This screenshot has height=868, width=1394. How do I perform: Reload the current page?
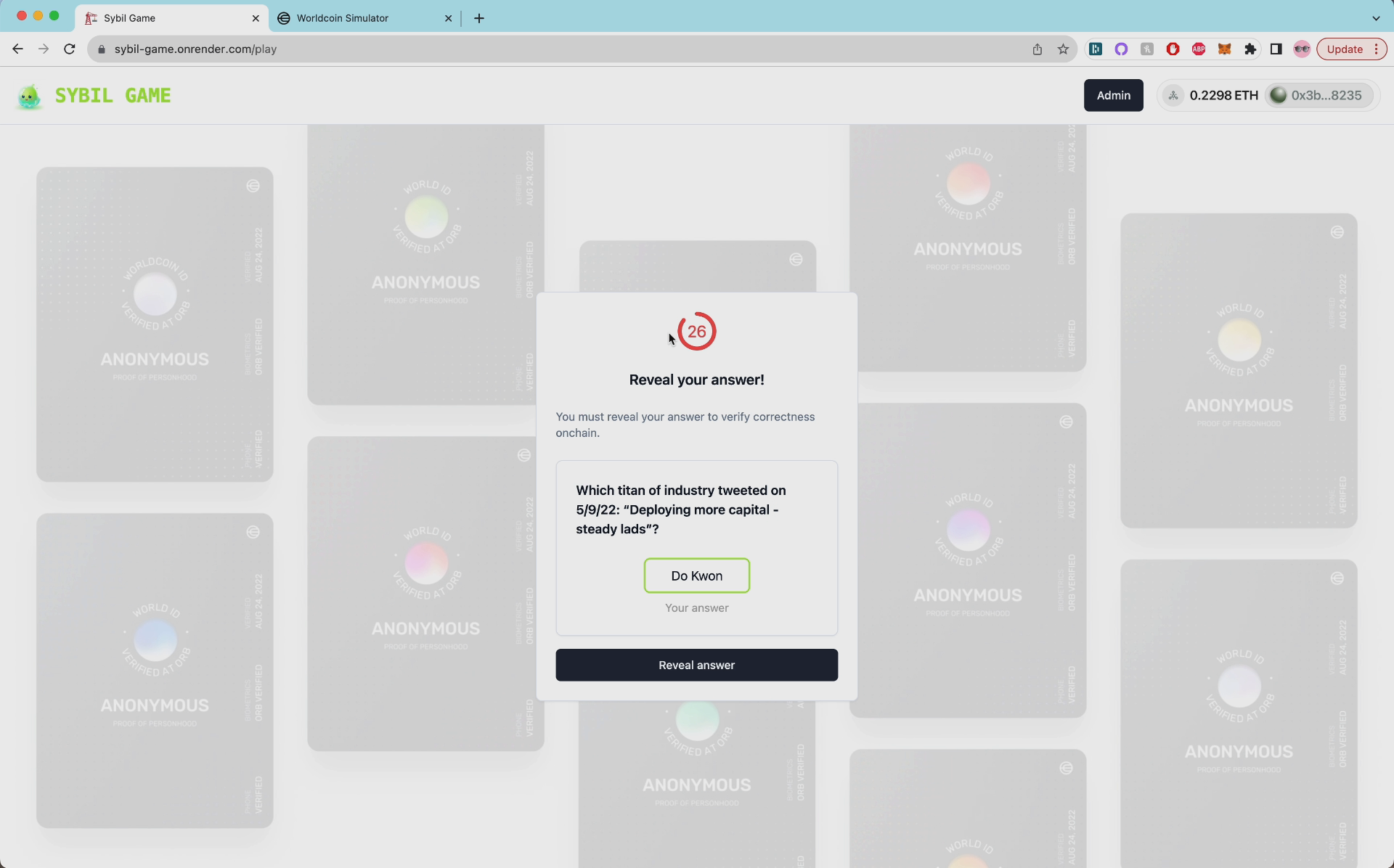pos(70,49)
